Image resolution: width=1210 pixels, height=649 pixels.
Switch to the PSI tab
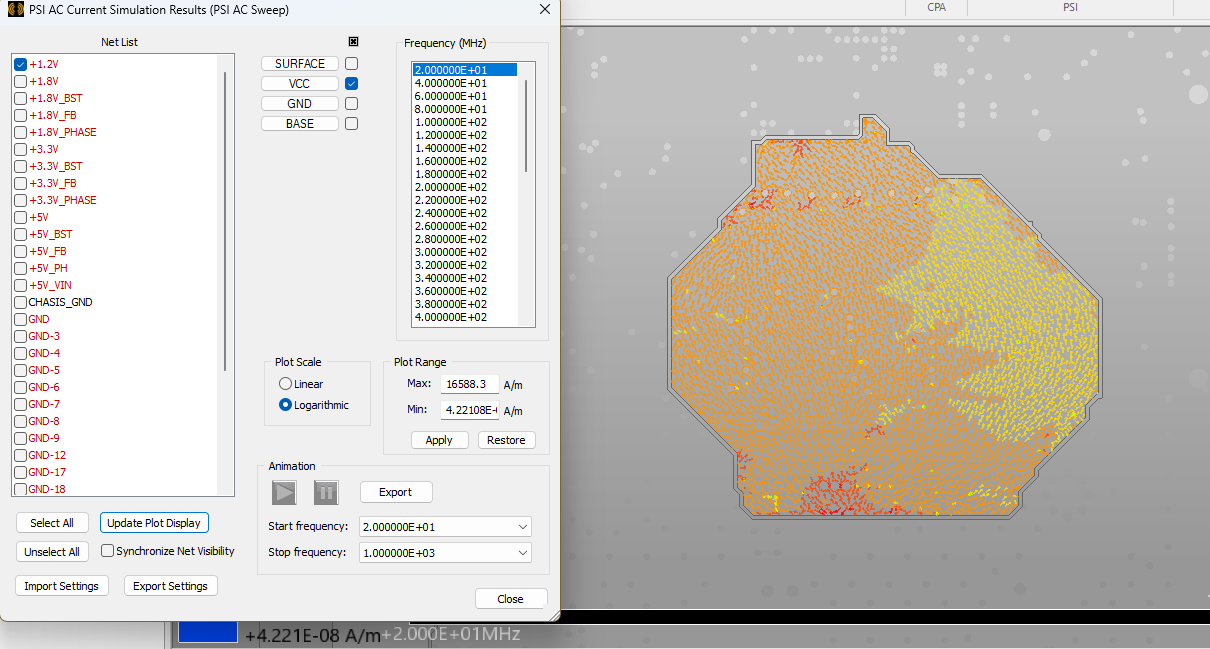pyautogui.click(x=1070, y=7)
